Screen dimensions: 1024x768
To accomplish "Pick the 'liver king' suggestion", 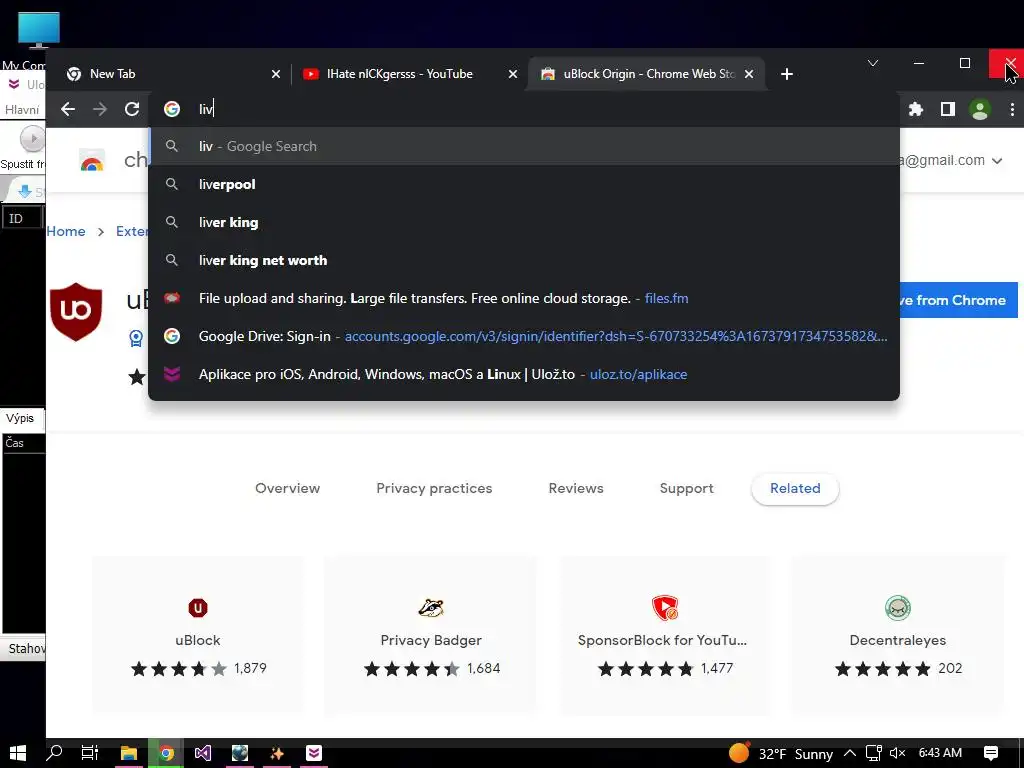I will [524, 222].
